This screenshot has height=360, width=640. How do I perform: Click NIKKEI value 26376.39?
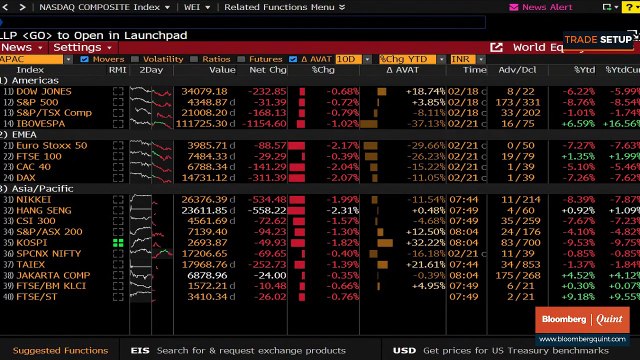pyautogui.click(x=204, y=200)
